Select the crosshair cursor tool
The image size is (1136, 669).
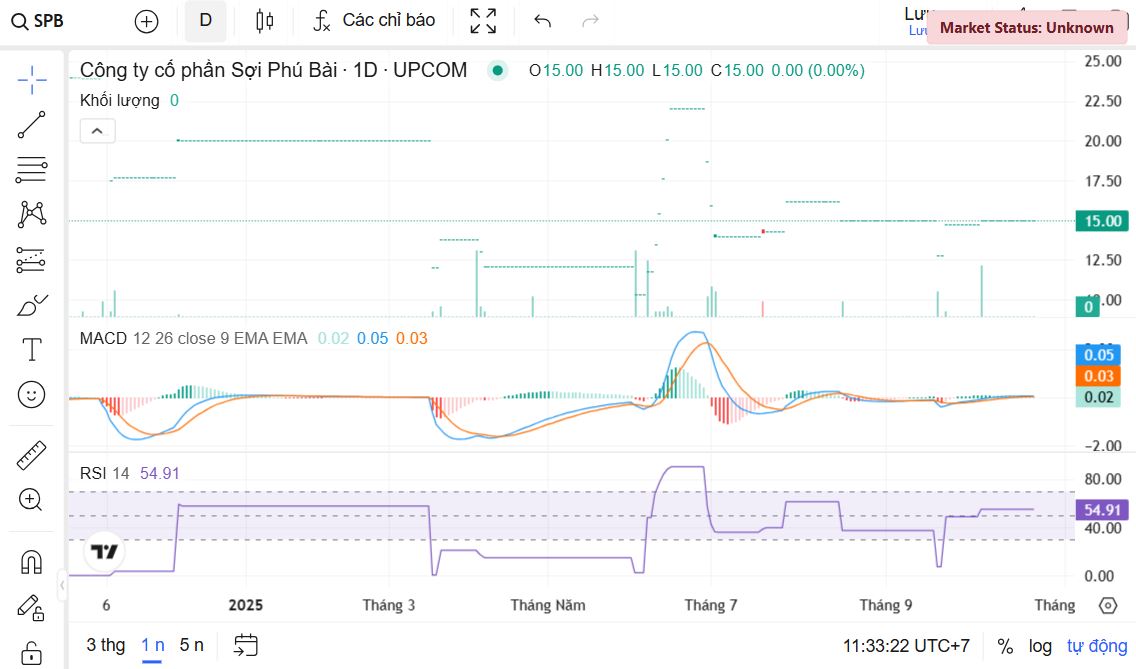point(32,80)
